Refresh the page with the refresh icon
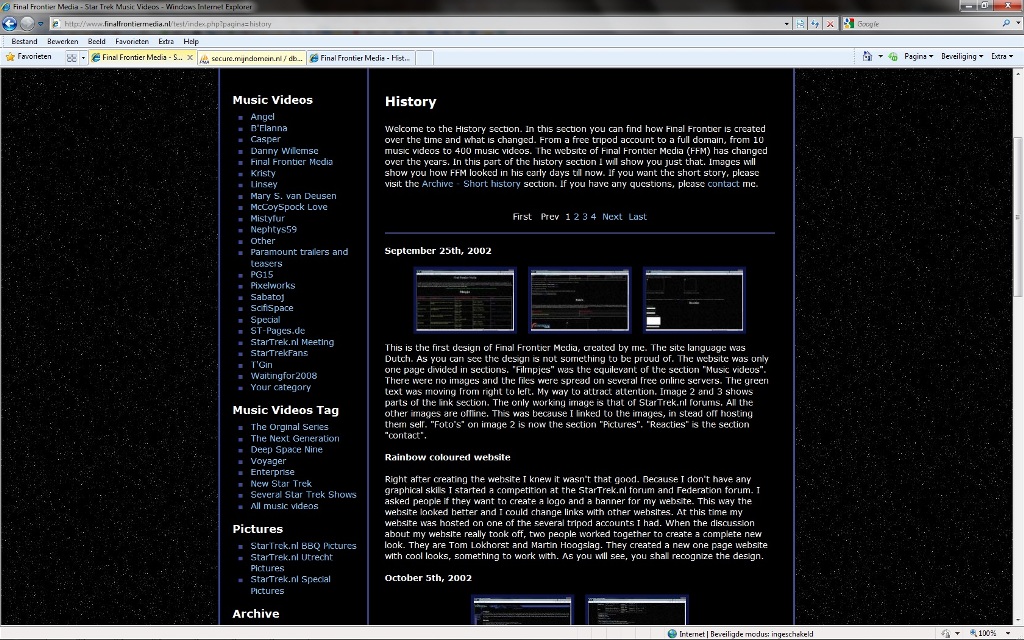Viewport: 1024px width, 640px height. (x=815, y=24)
